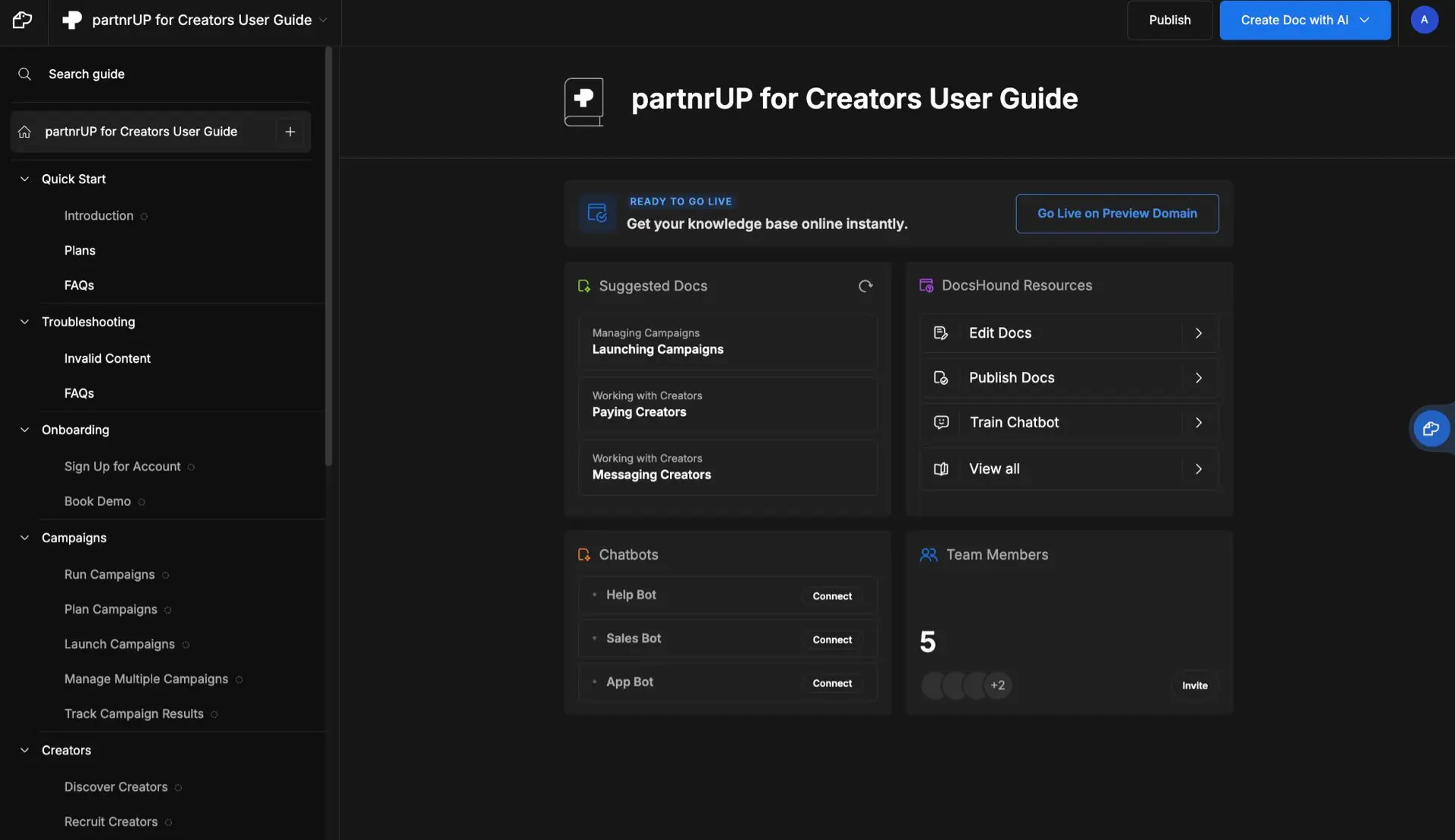Open Launching Campaigns suggested doc
This screenshot has height=840, width=1455.
click(x=727, y=342)
